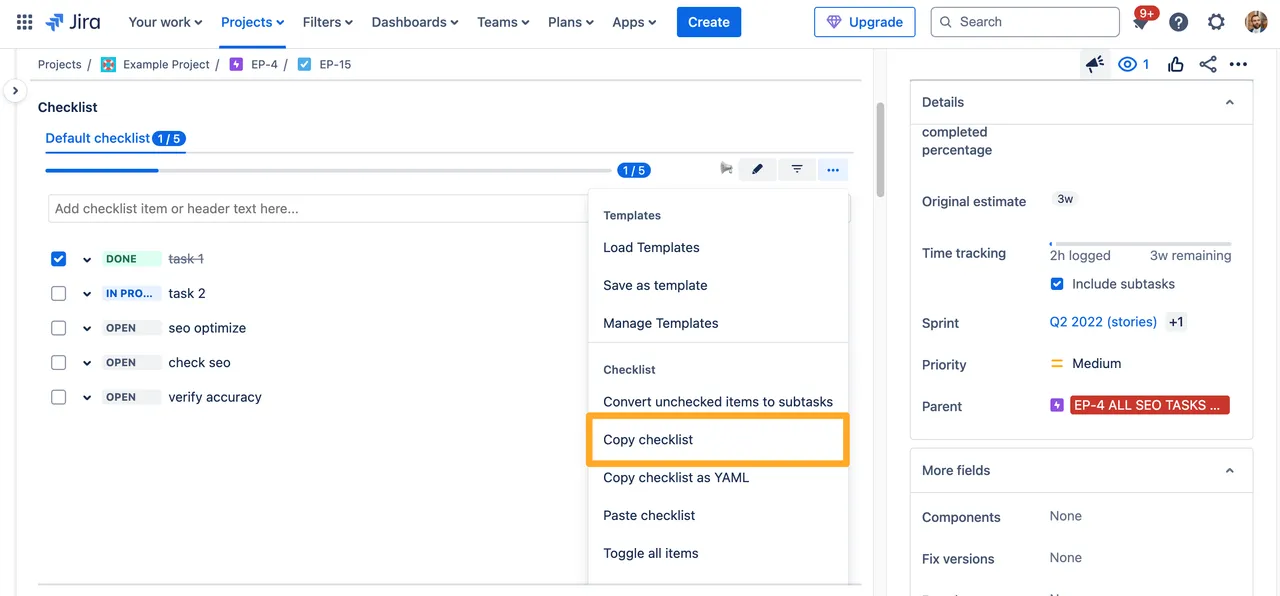Expand the verify accuracy item chevron
The image size is (1280, 596).
click(x=87, y=398)
